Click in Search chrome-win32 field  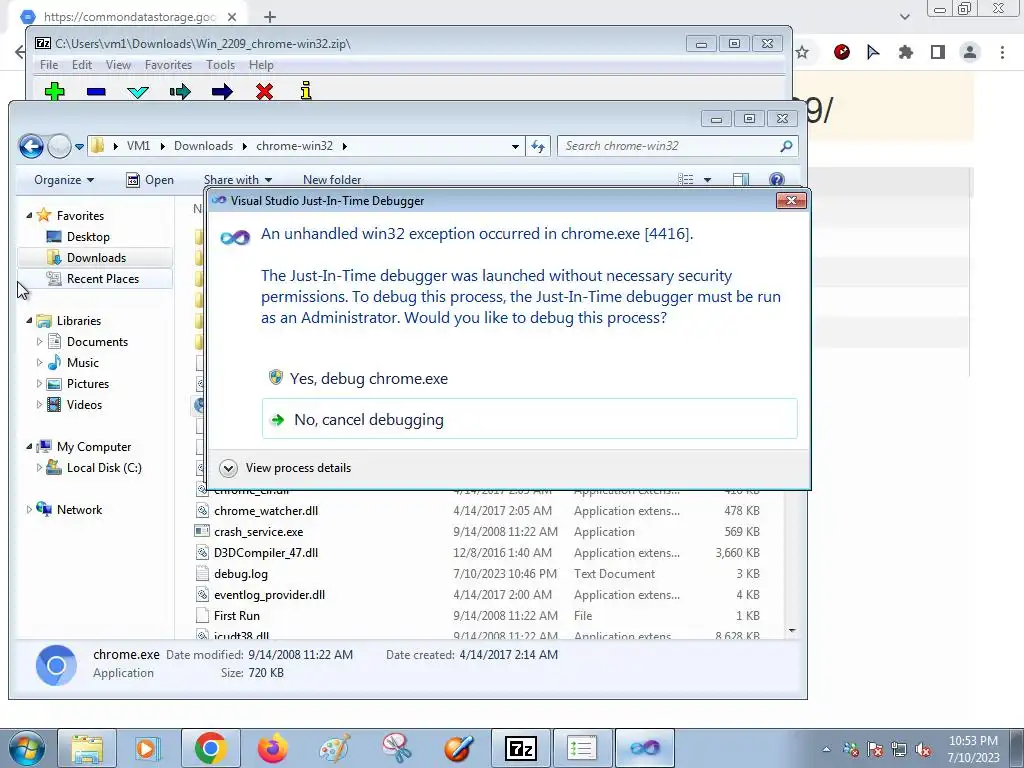[670, 146]
